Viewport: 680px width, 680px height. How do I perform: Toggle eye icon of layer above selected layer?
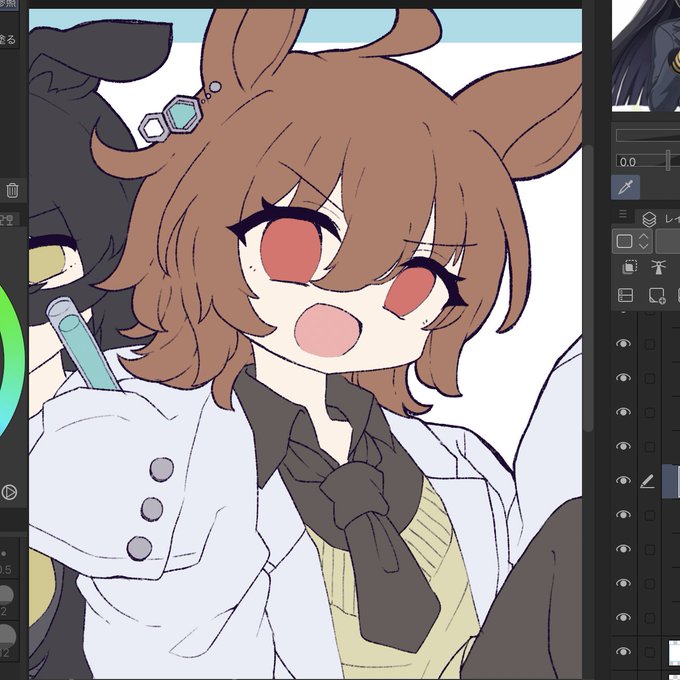click(623, 446)
